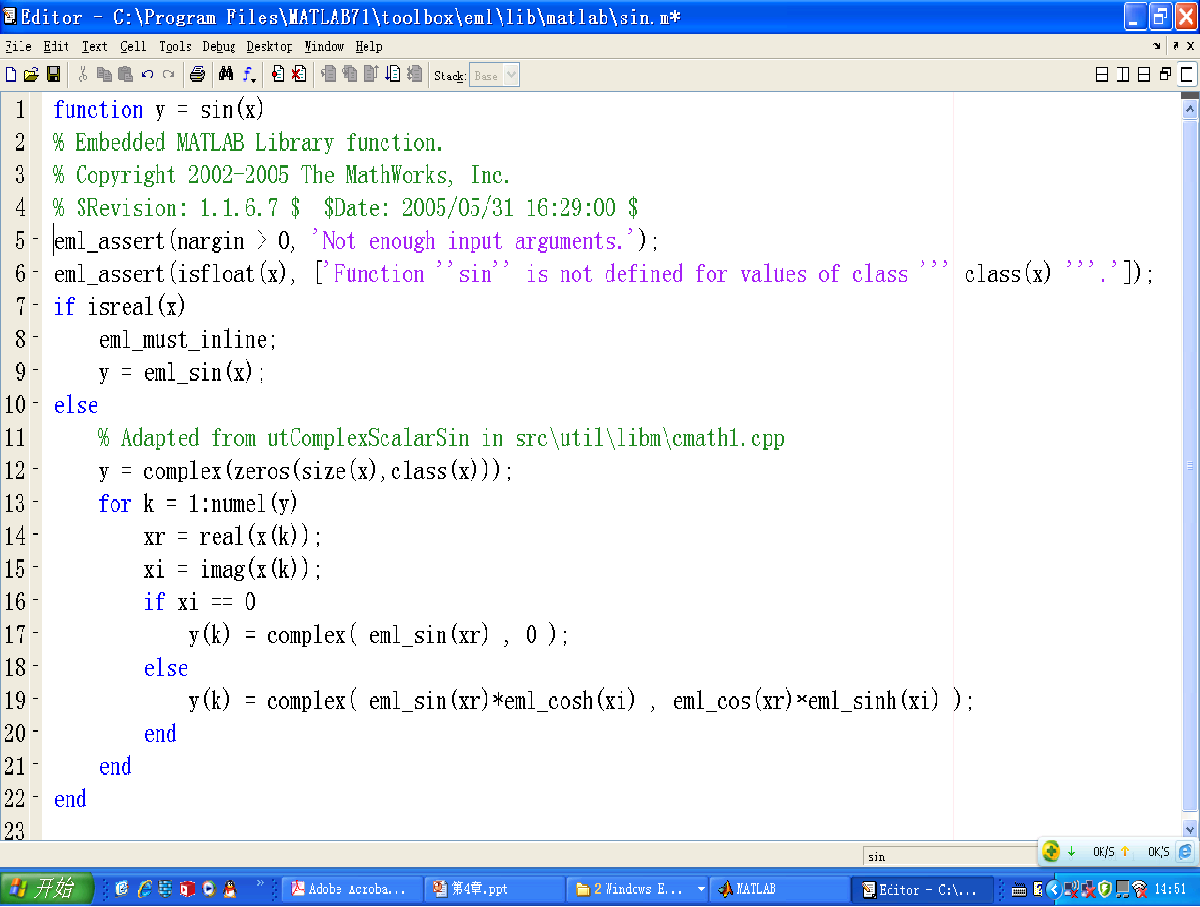Toggle breakpoint dash at line 12
This screenshot has width=1200, height=907.
coord(36,470)
